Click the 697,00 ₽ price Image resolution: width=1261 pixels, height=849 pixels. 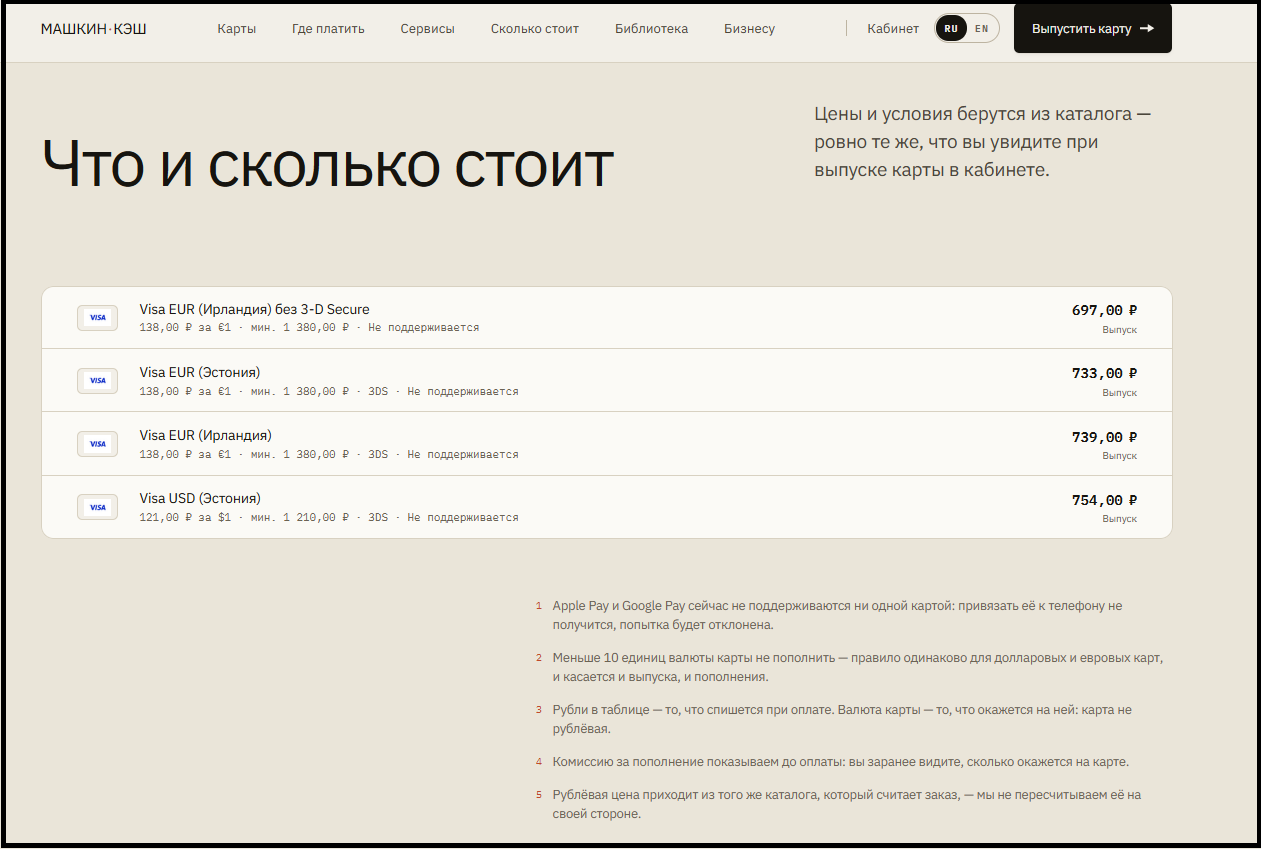[1104, 310]
